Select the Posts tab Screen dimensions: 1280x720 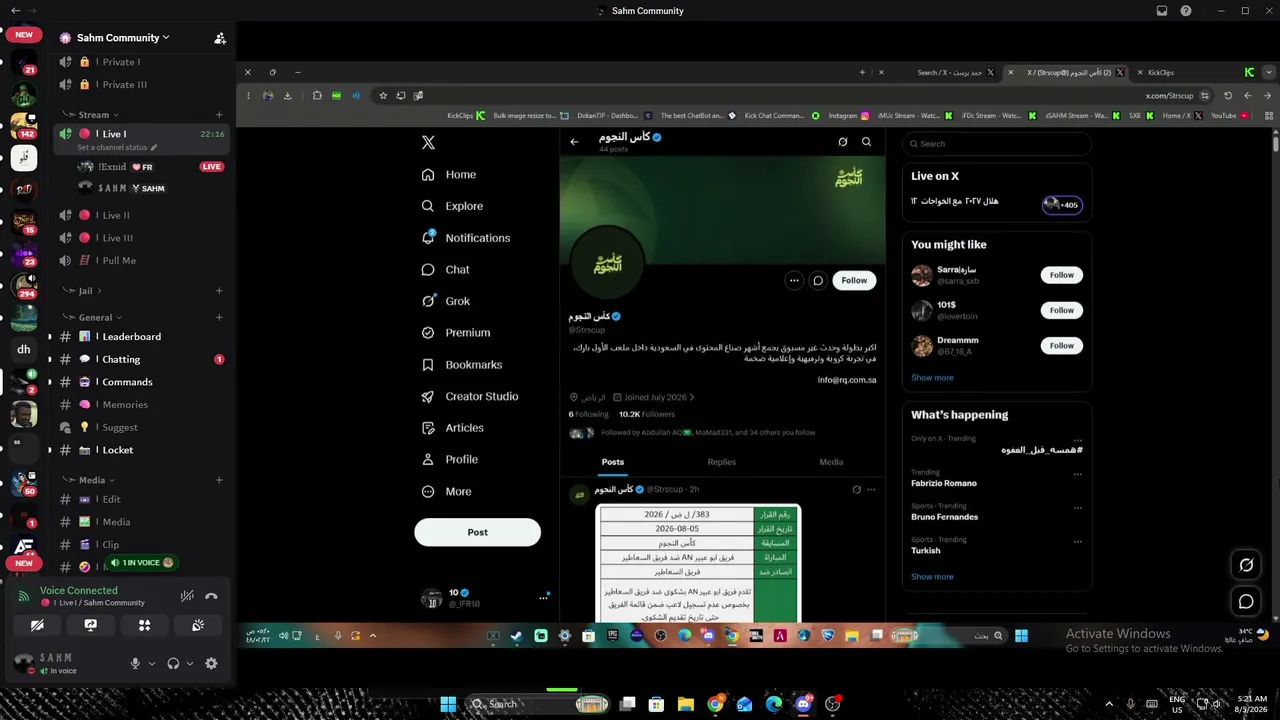[613, 462]
